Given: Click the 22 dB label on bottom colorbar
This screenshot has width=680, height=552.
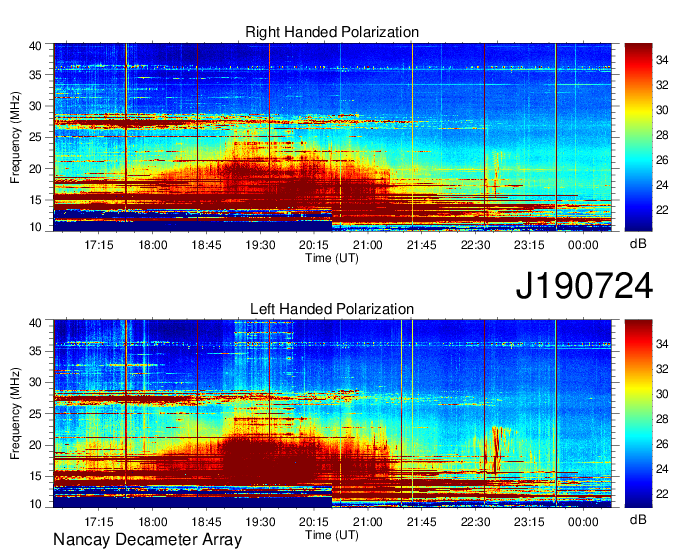Looking at the screenshot, I should (x=662, y=494).
